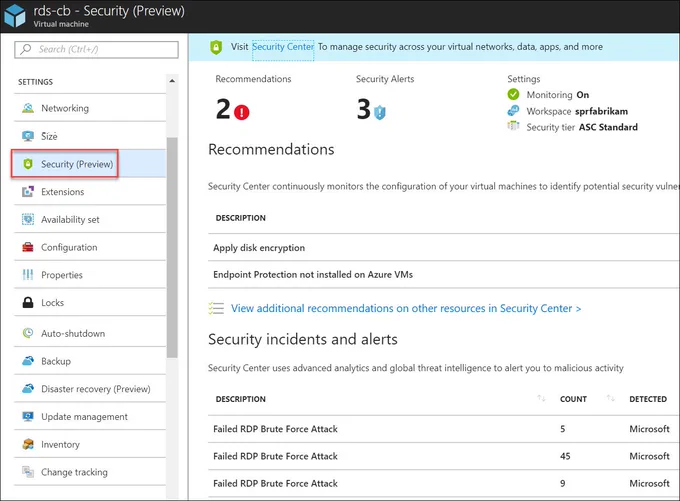Click the Recommendations count 2
680x501 pixels.
[223, 109]
